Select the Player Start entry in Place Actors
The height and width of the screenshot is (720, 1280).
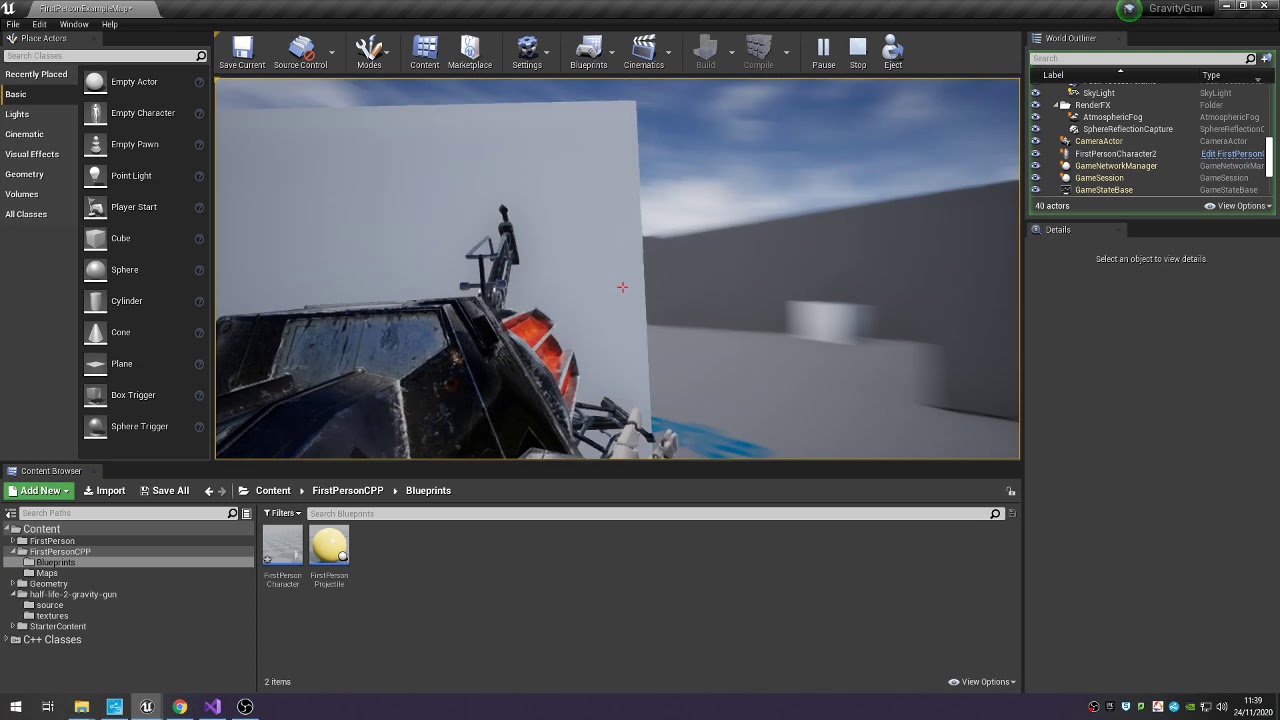pos(144,207)
